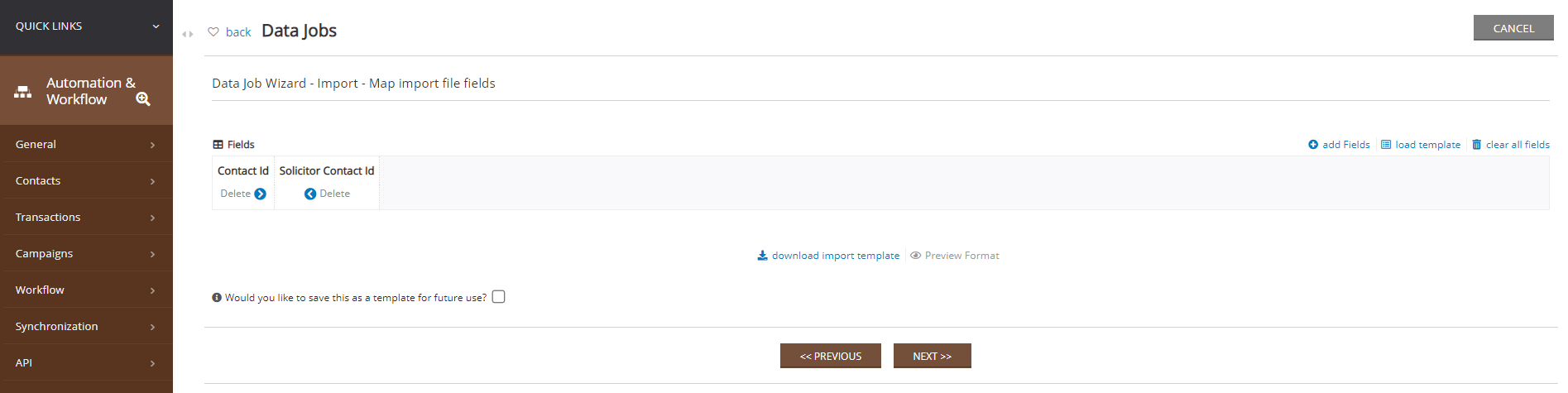This screenshot has width=1568, height=393.
Task: Open the Synchronization menu item
Action: tap(86, 326)
